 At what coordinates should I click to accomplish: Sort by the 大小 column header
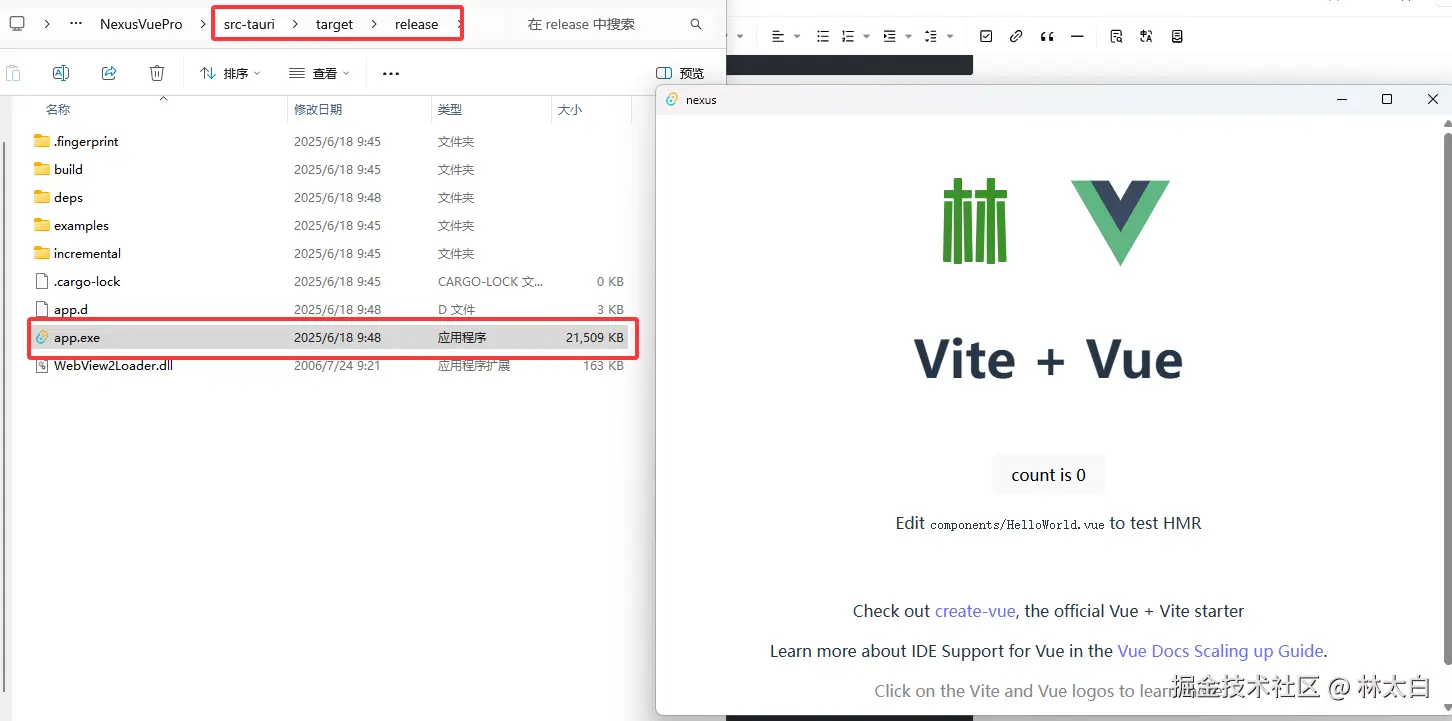[570, 110]
